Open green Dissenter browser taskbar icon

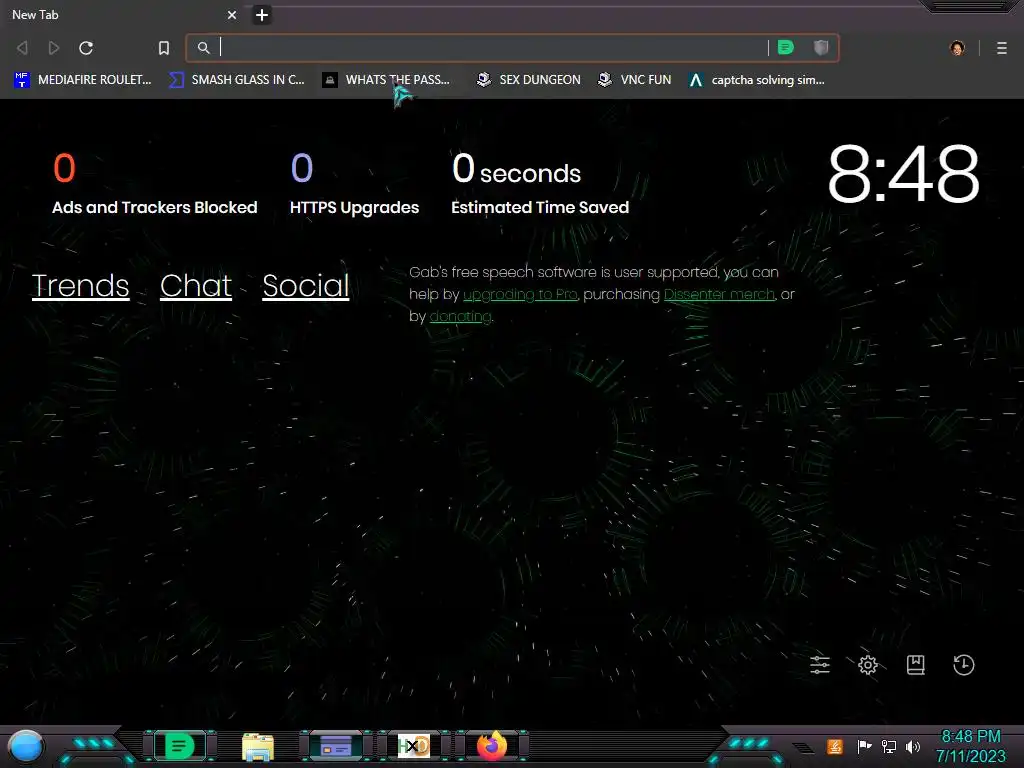tap(179, 746)
